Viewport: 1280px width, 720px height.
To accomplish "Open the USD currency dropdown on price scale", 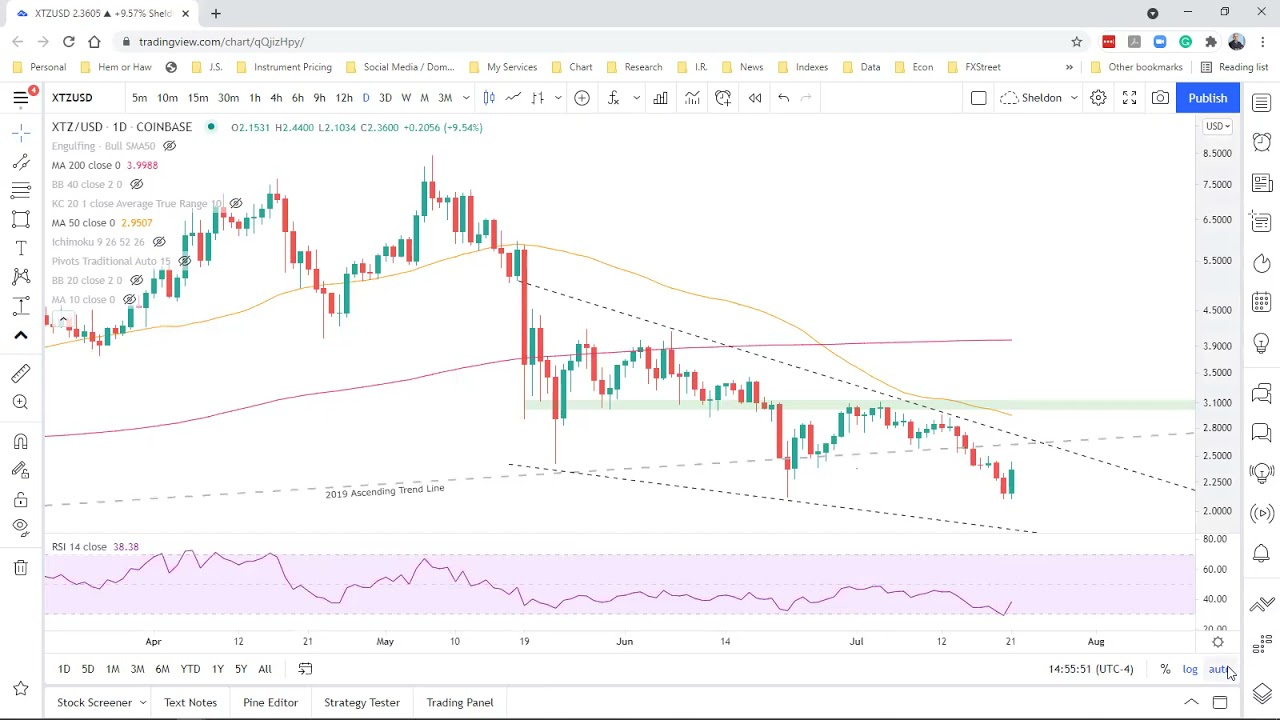I will click(1217, 126).
